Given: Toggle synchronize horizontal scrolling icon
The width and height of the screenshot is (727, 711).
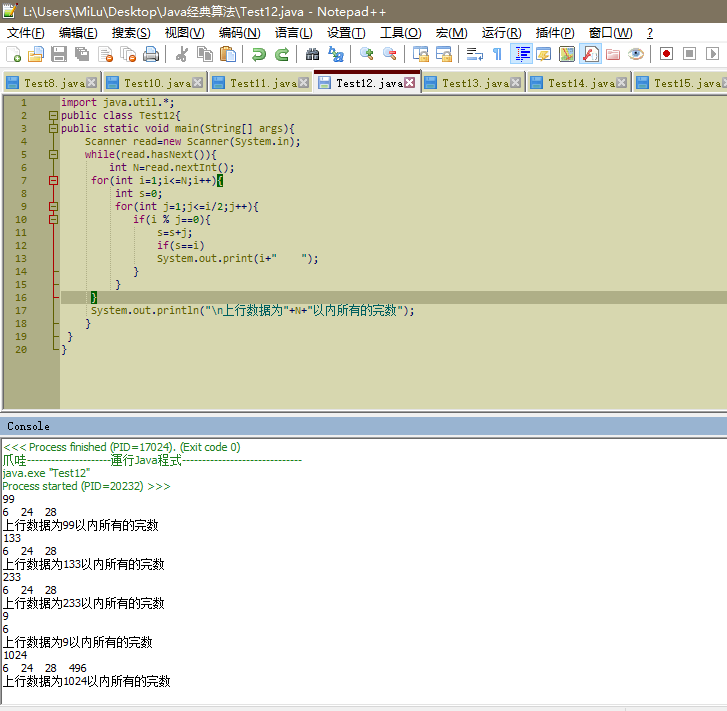Looking at the screenshot, I should (x=444, y=54).
